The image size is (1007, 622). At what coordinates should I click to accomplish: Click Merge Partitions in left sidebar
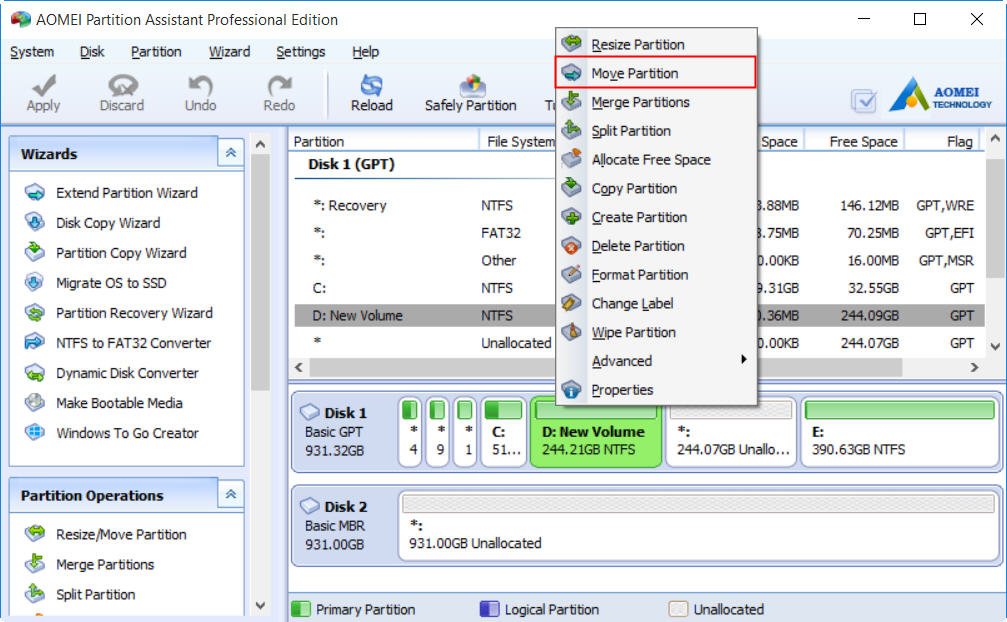(x=105, y=564)
